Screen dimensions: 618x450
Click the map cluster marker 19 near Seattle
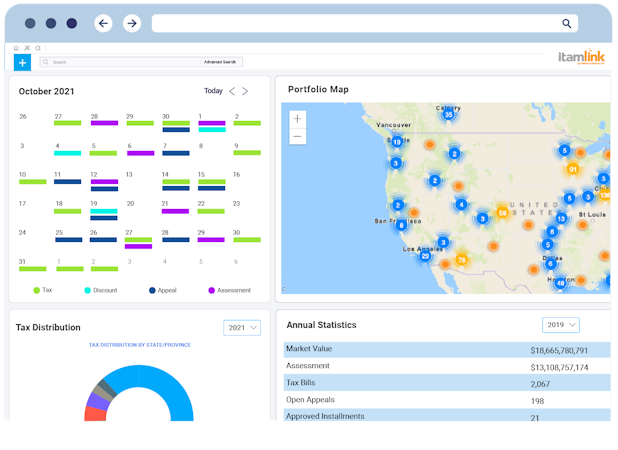(x=397, y=142)
